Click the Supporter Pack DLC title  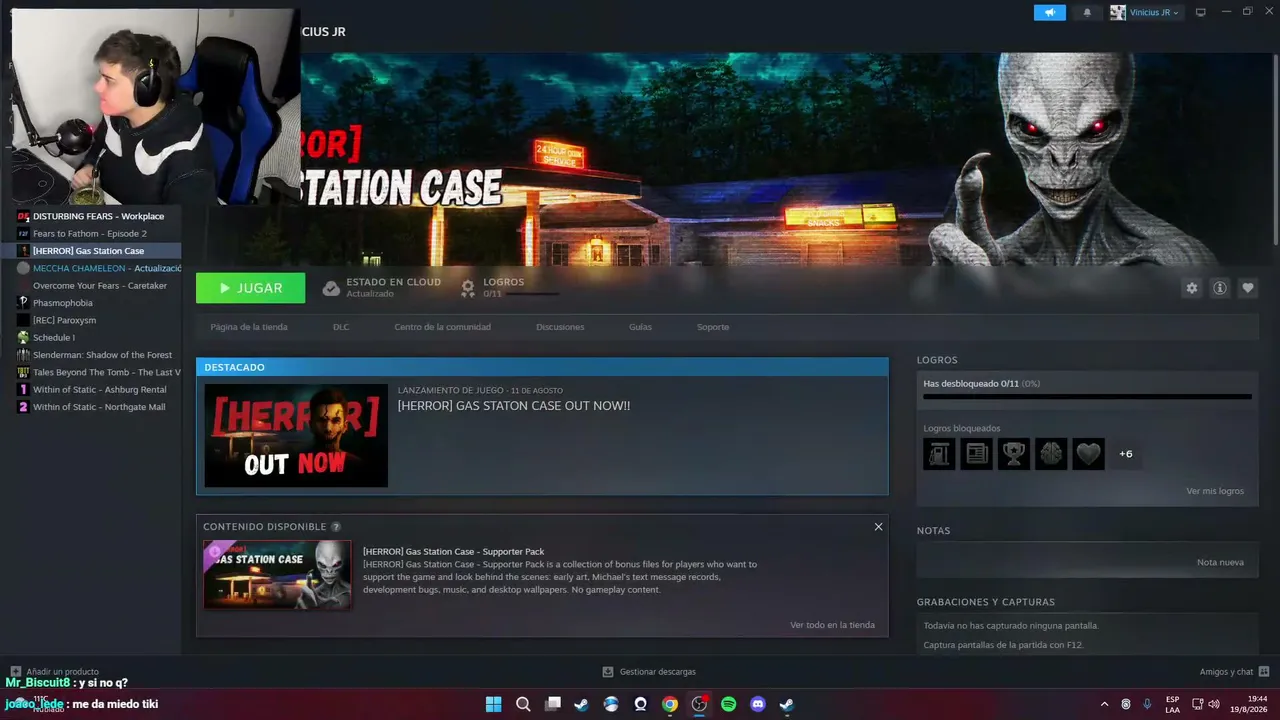coord(453,551)
